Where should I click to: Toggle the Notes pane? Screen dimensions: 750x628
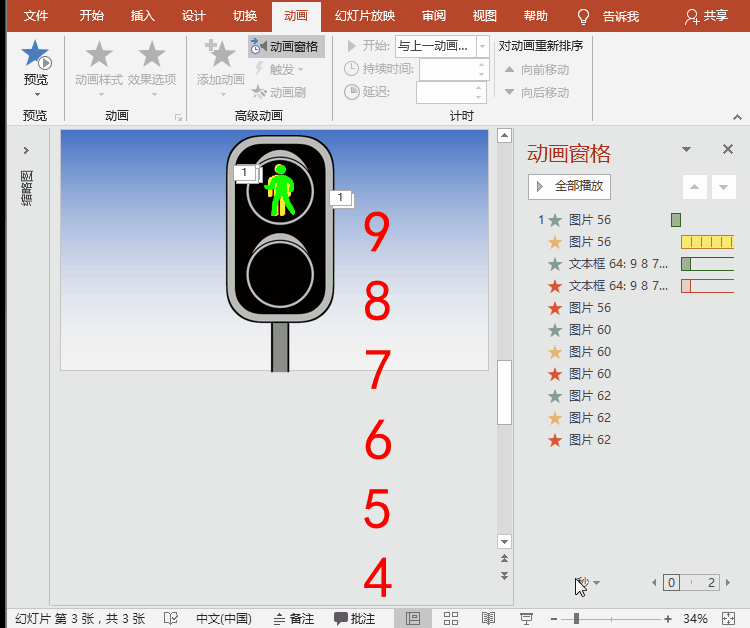click(x=294, y=619)
